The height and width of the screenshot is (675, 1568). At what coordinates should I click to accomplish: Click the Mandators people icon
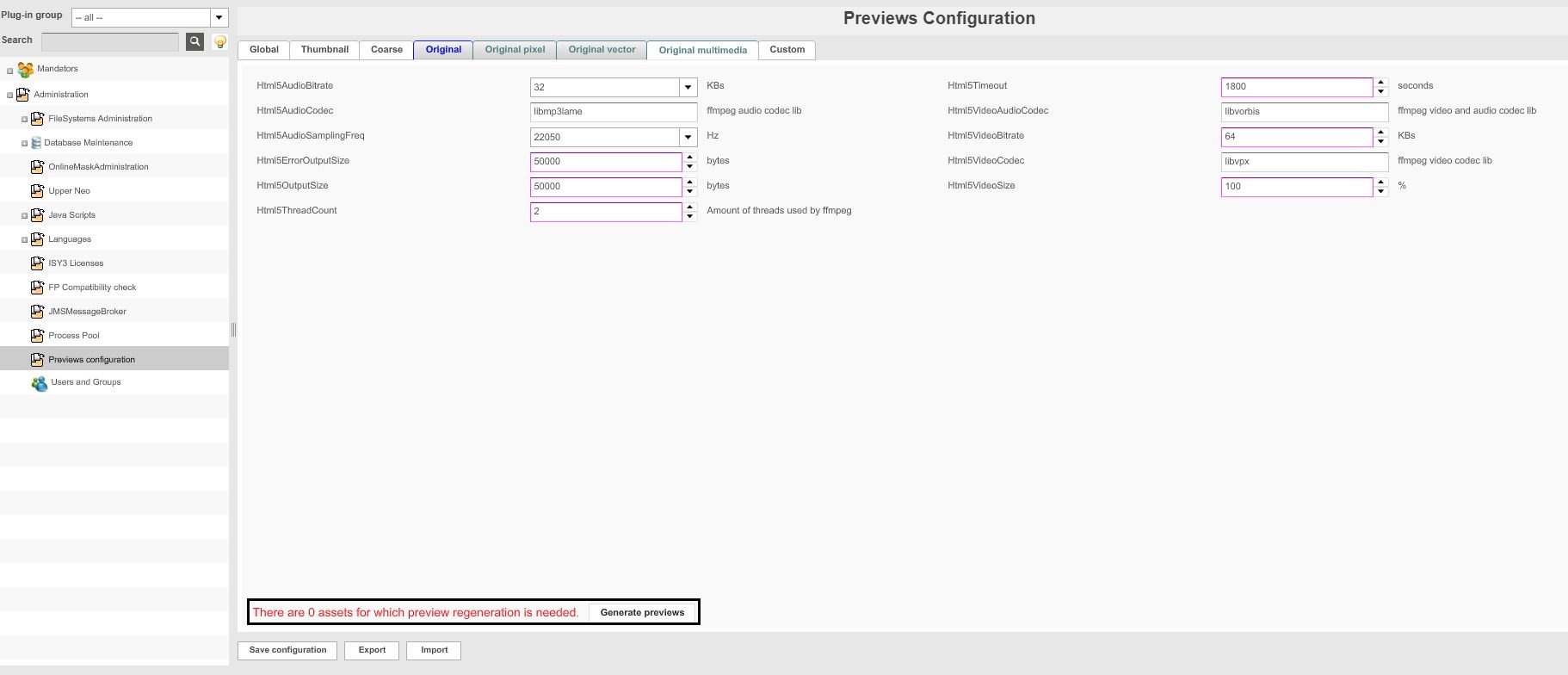coord(26,70)
